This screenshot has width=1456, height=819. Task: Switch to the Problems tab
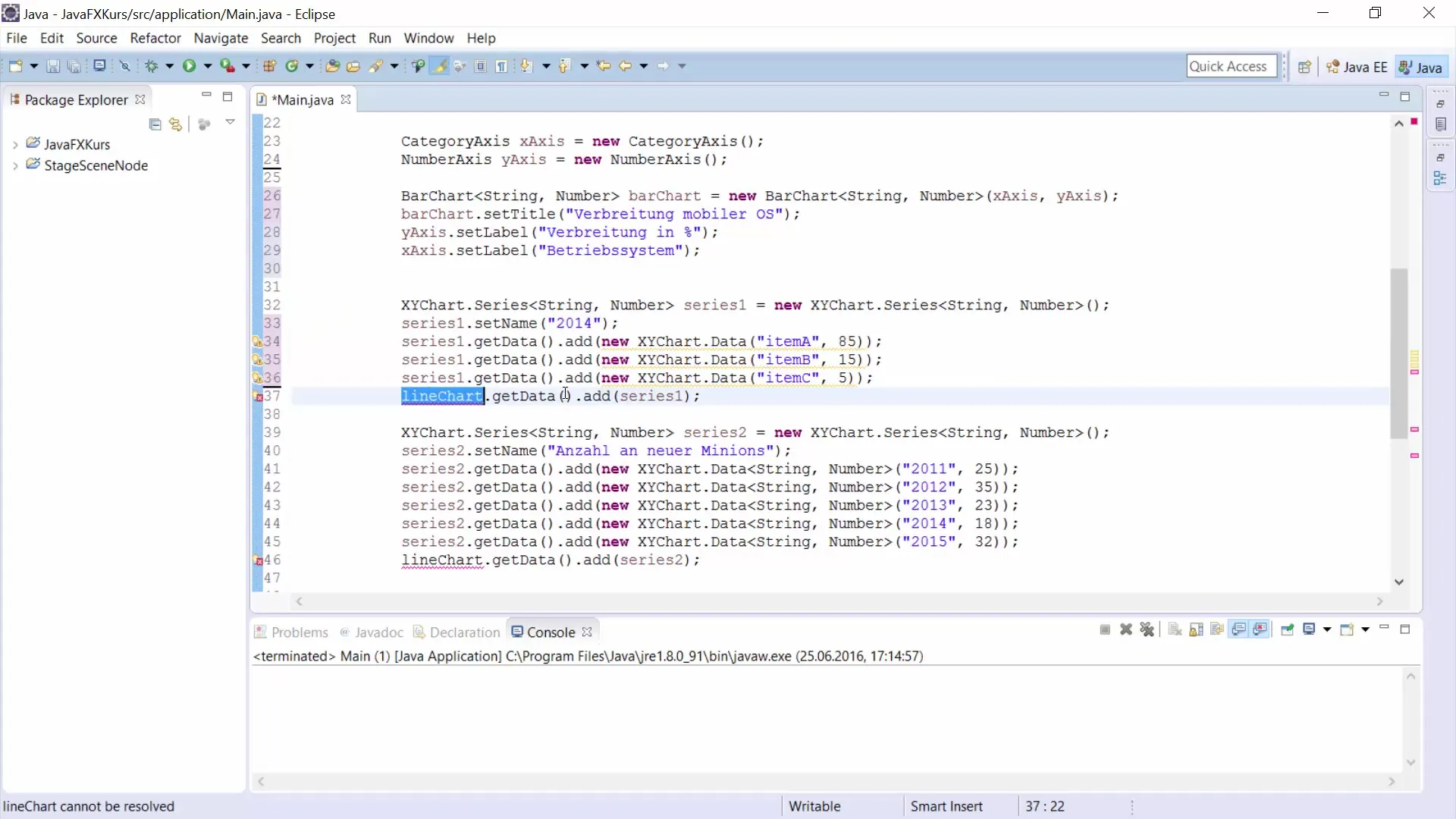click(291, 632)
